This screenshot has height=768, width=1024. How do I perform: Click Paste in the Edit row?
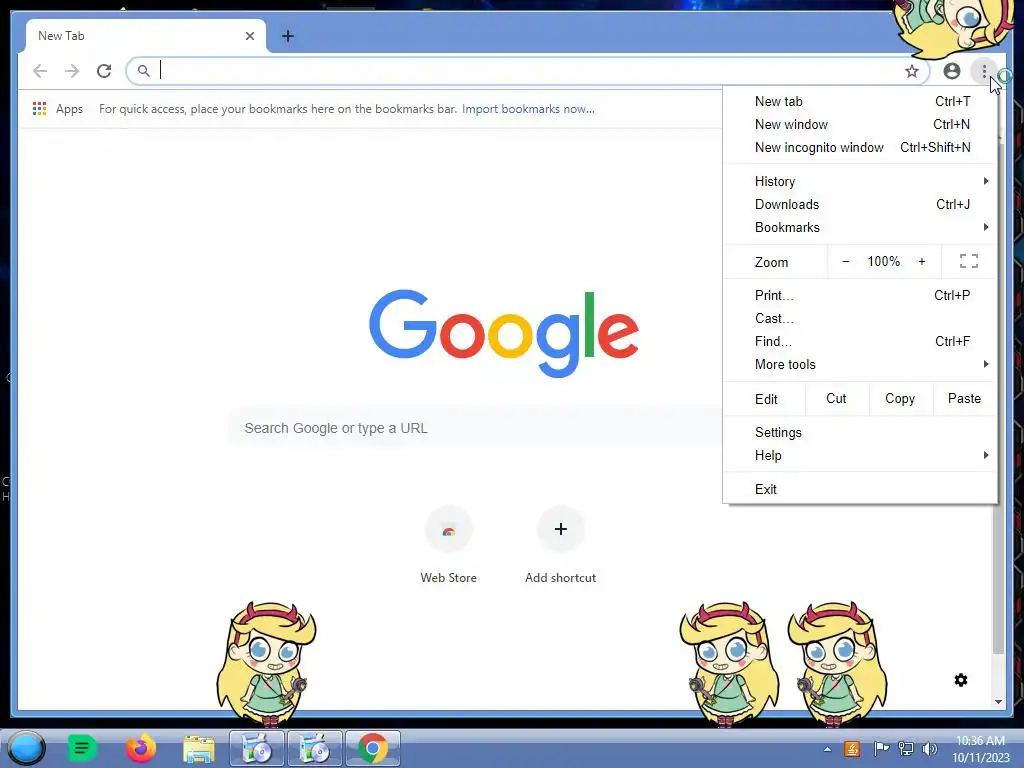(965, 398)
